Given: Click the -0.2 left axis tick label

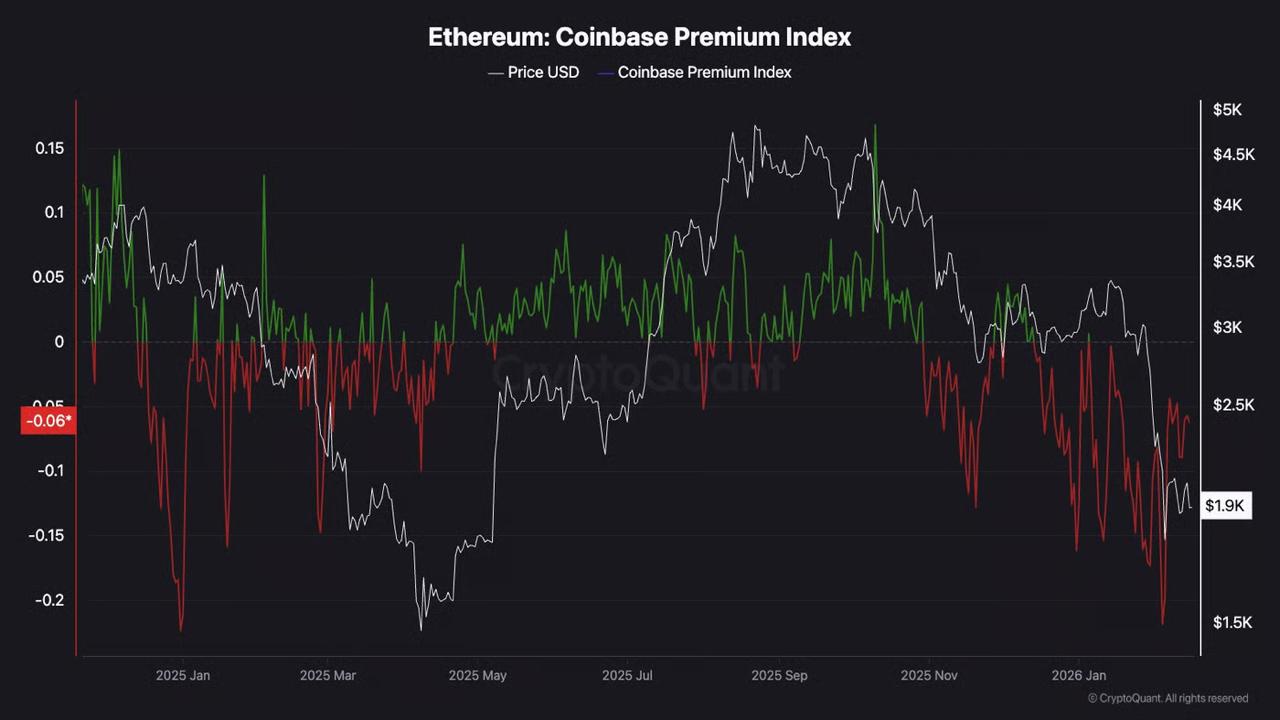Looking at the screenshot, I should click(48, 600).
